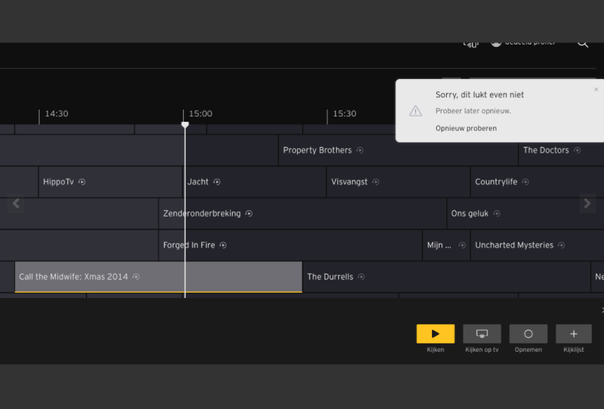Select the Countrylife program
604x409 pixels.
(x=537, y=182)
